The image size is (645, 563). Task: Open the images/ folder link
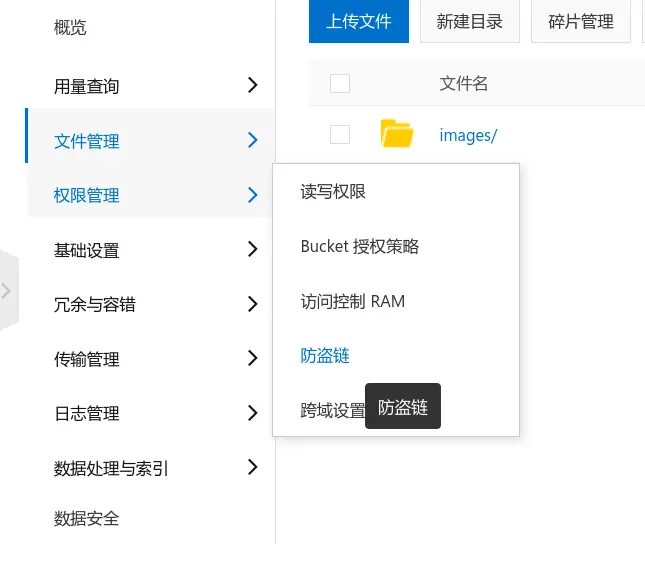pyautogui.click(x=468, y=135)
